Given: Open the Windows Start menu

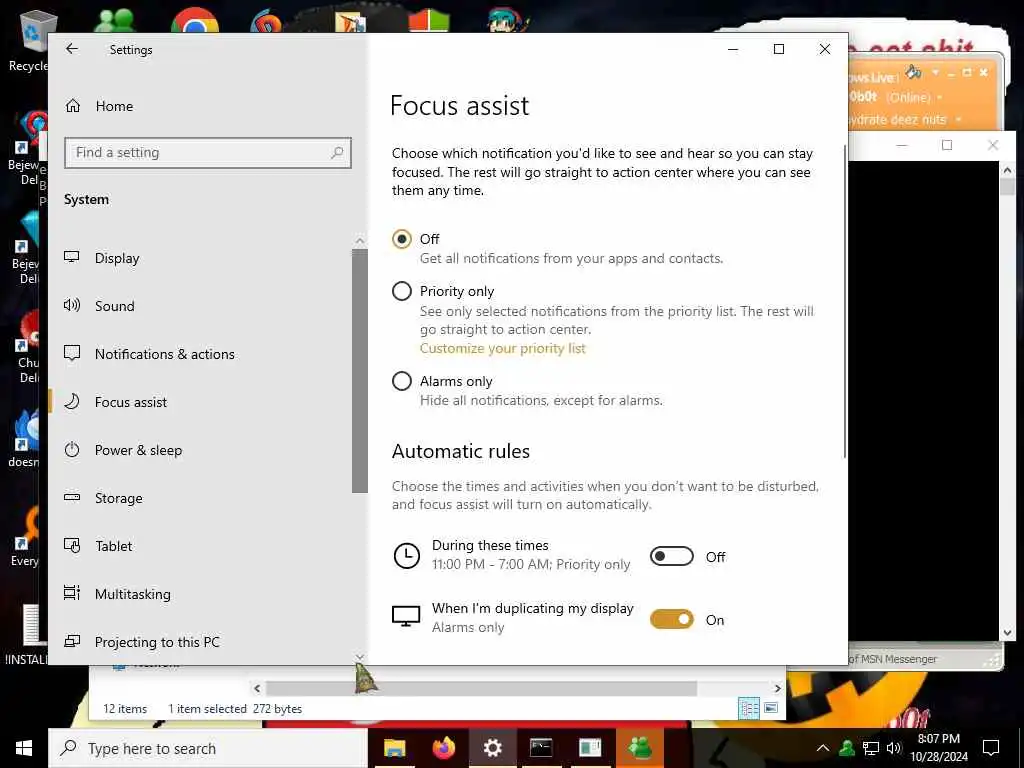Looking at the screenshot, I should click(x=24, y=748).
